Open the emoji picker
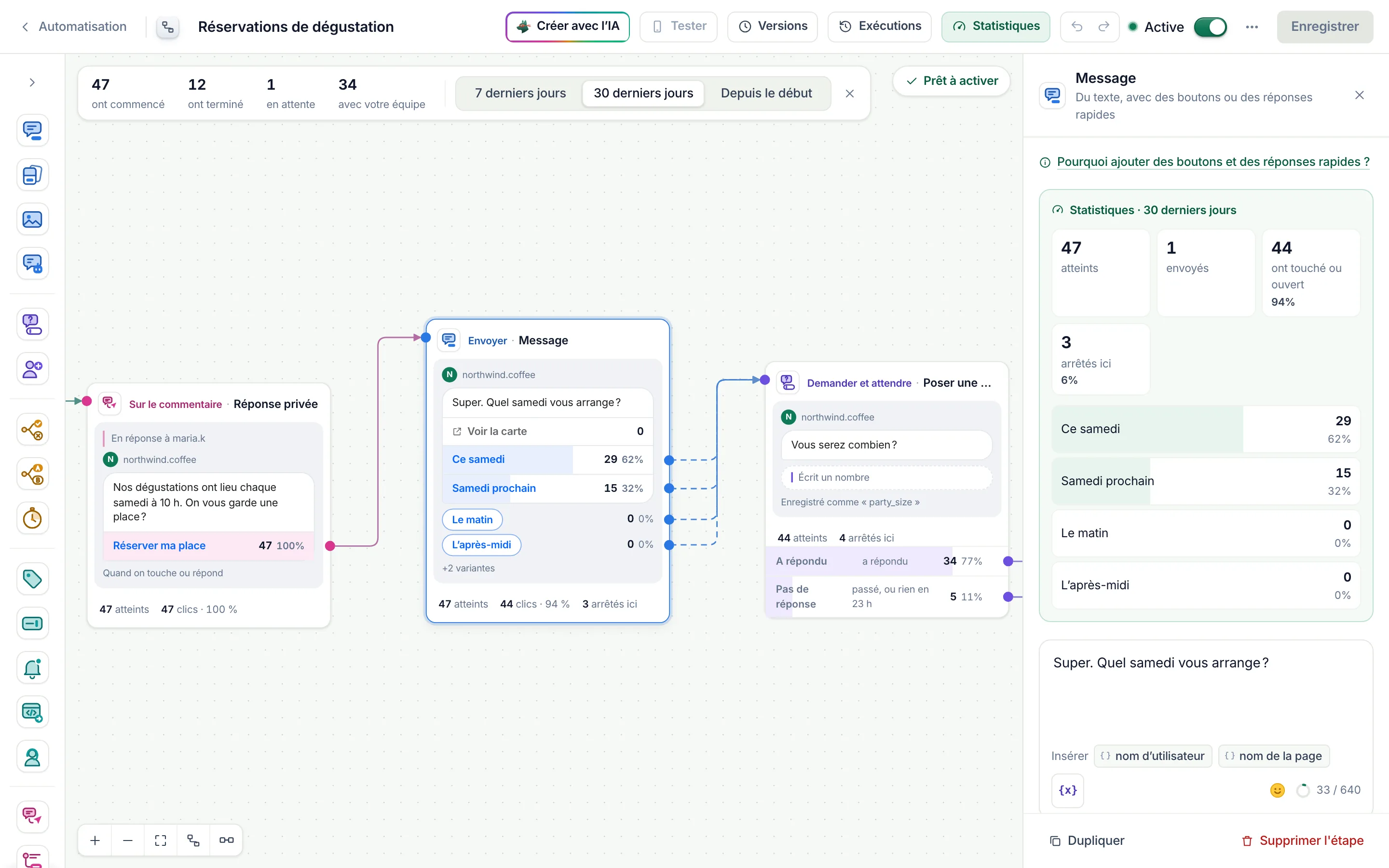Screen dimensions: 1389x868 [1277, 790]
